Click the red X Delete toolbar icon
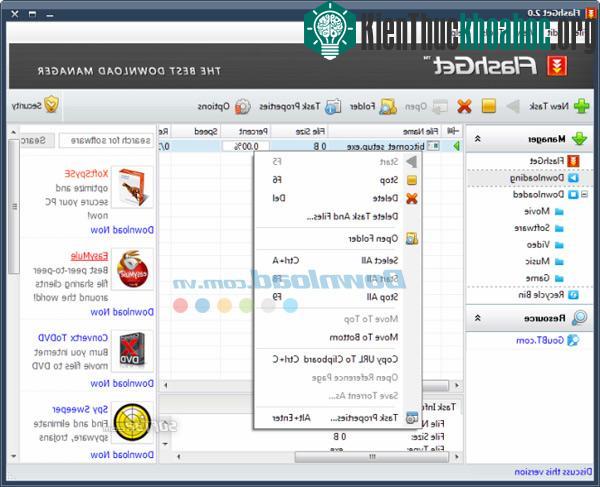Screen dimensions: 600x487 (x=464, y=106)
